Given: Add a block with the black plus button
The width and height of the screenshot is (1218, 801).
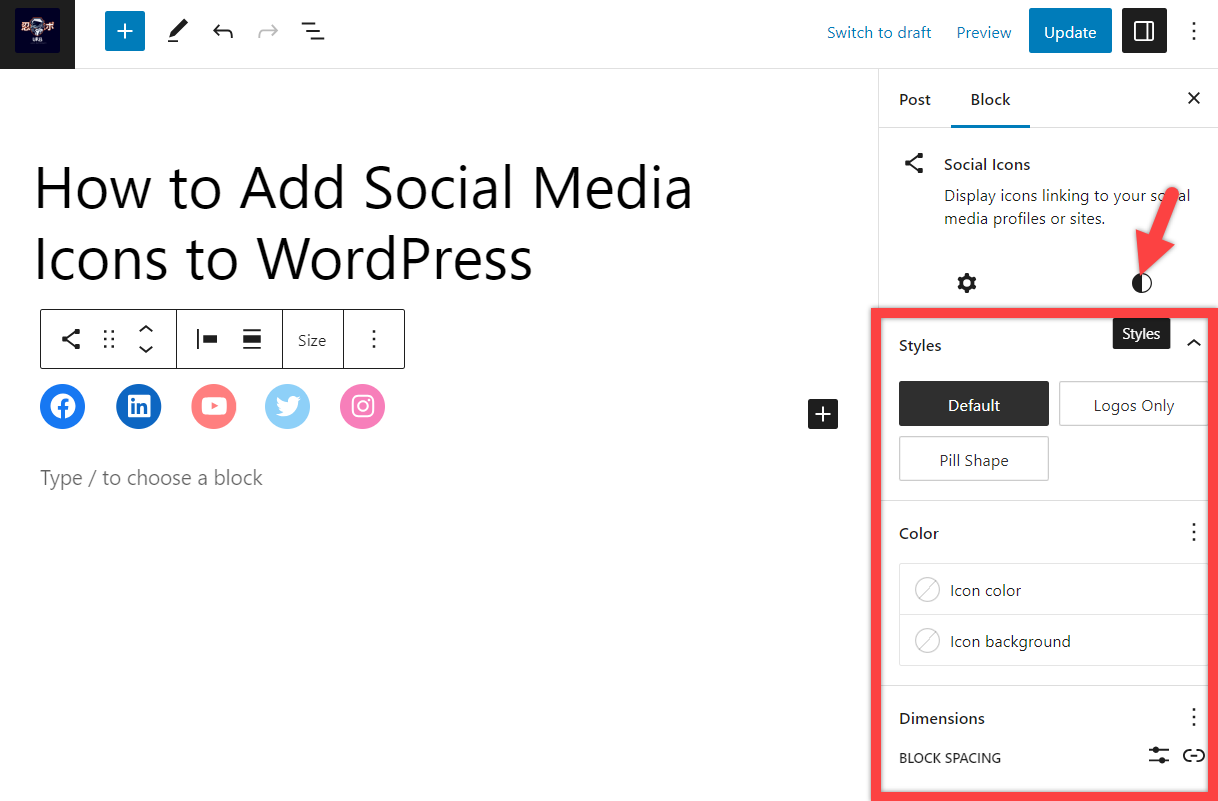Looking at the screenshot, I should (x=823, y=414).
